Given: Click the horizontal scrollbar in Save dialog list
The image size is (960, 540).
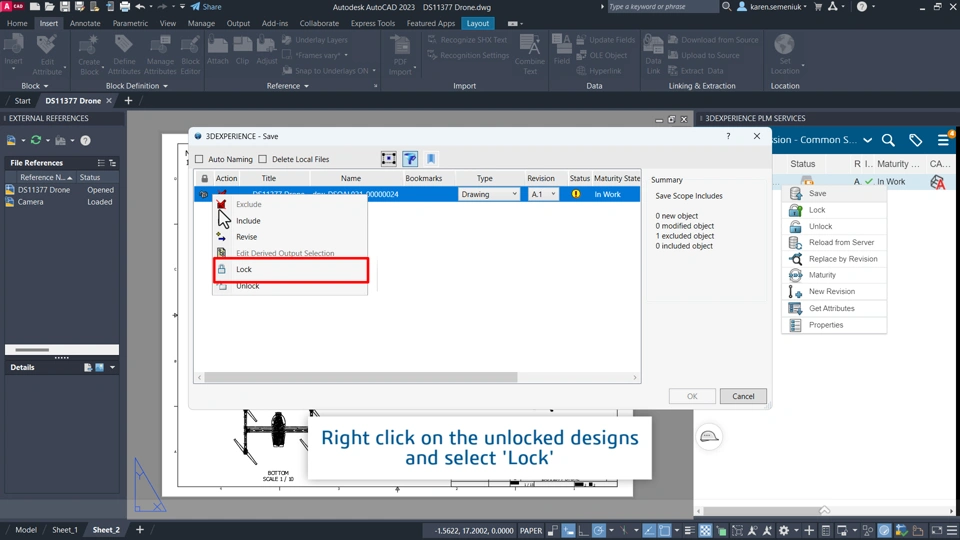Looking at the screenshot, I should point(361,377).
